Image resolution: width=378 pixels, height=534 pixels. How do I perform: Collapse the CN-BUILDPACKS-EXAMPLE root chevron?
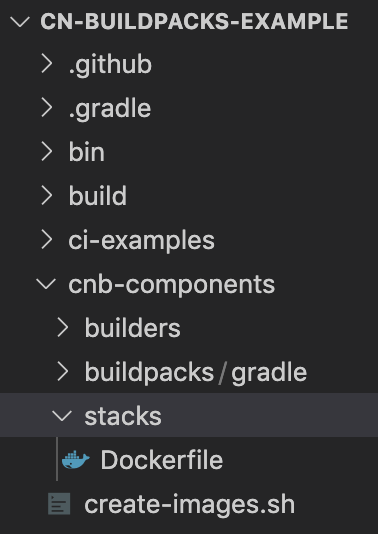coord(20,21)
